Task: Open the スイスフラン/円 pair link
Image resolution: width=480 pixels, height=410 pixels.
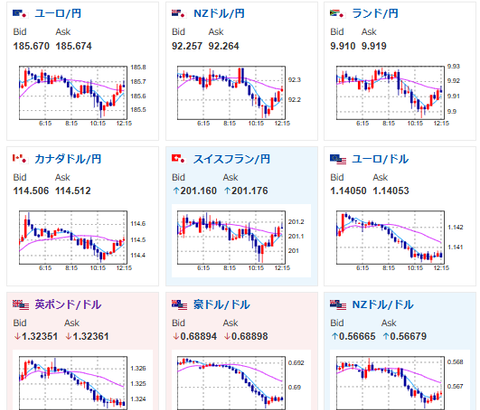Action: coord(232,159)
